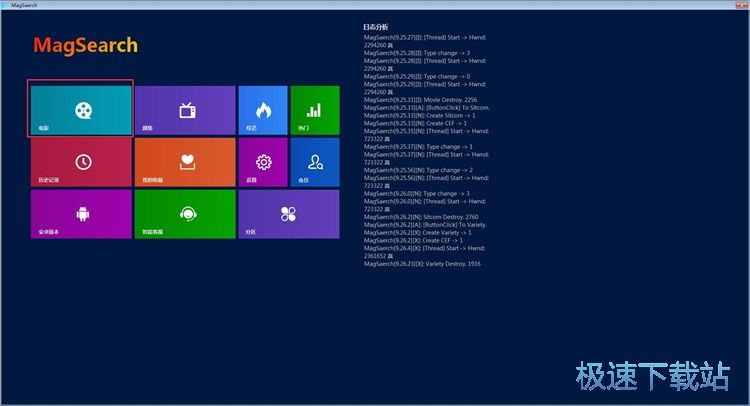Open Smart Customer Service (智能客服) headset tile
Image resolution: width=750 pixels, height=406 pixels.
pos(185,213)
